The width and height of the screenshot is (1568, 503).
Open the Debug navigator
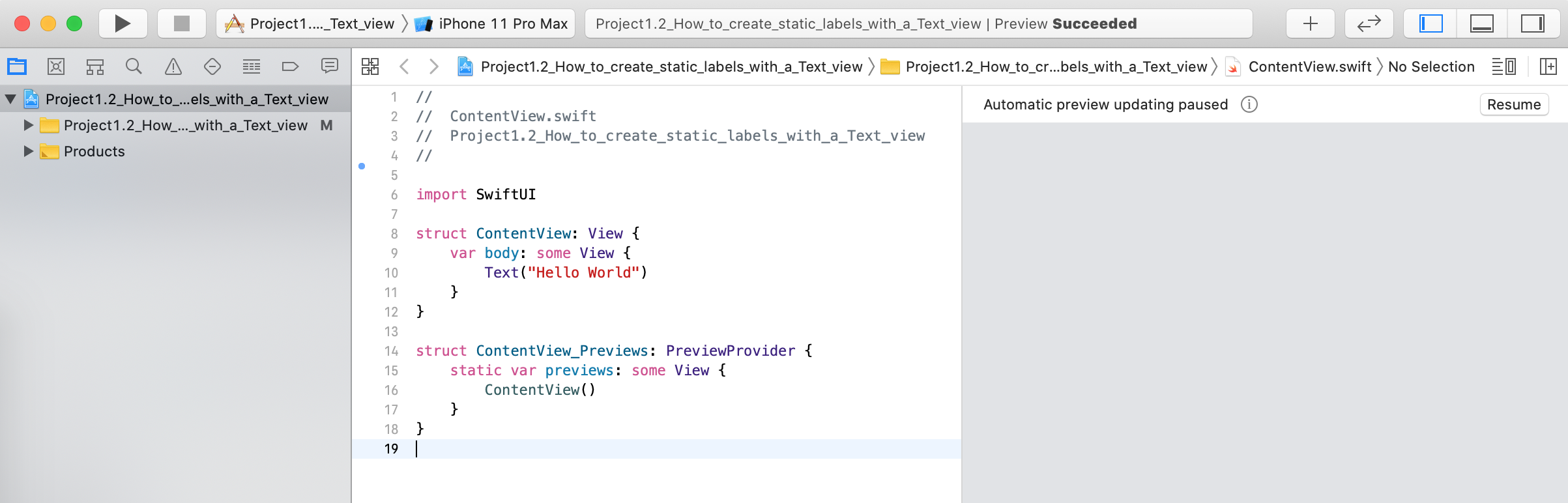coord(252,66)
